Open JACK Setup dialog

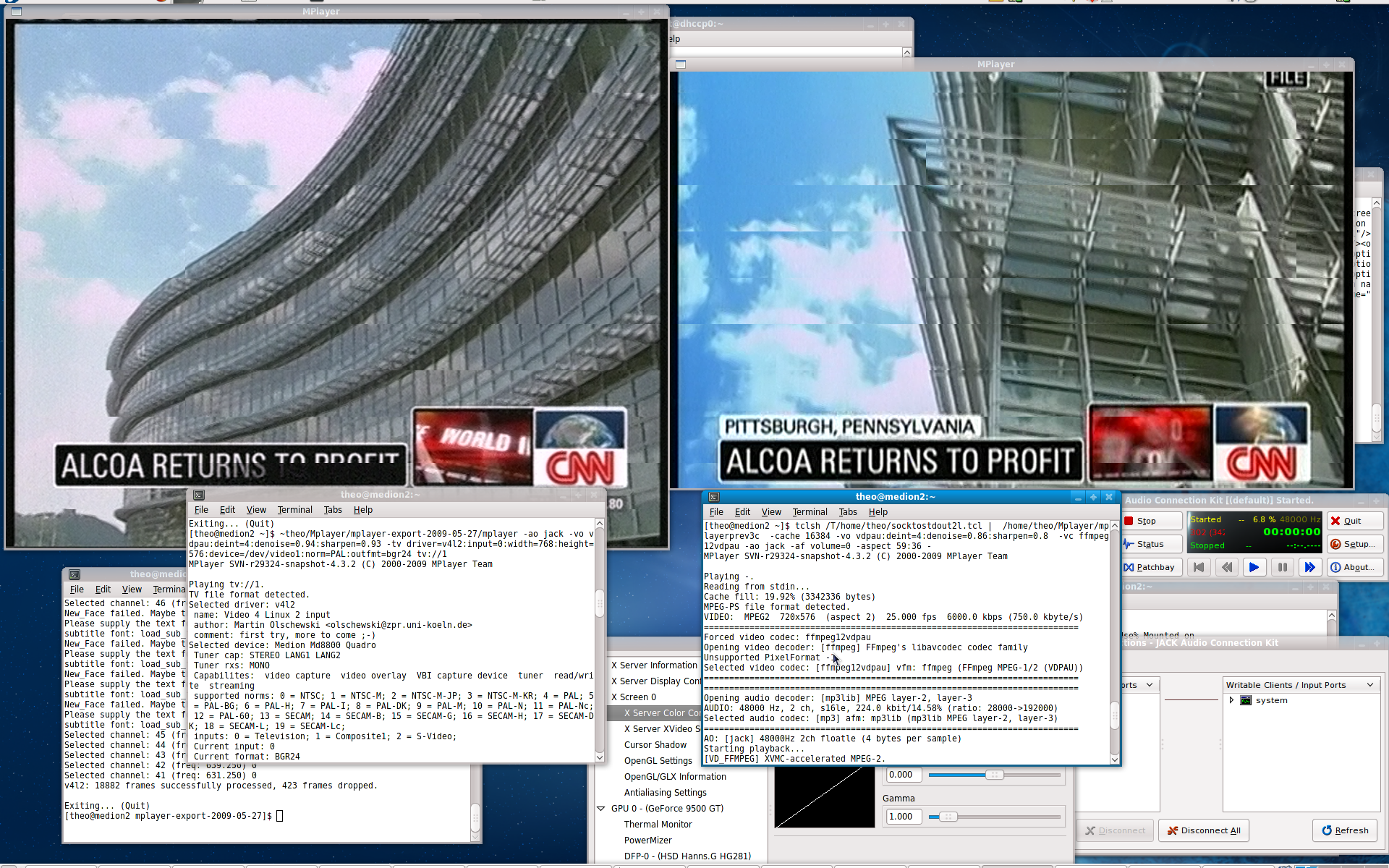1356,544
